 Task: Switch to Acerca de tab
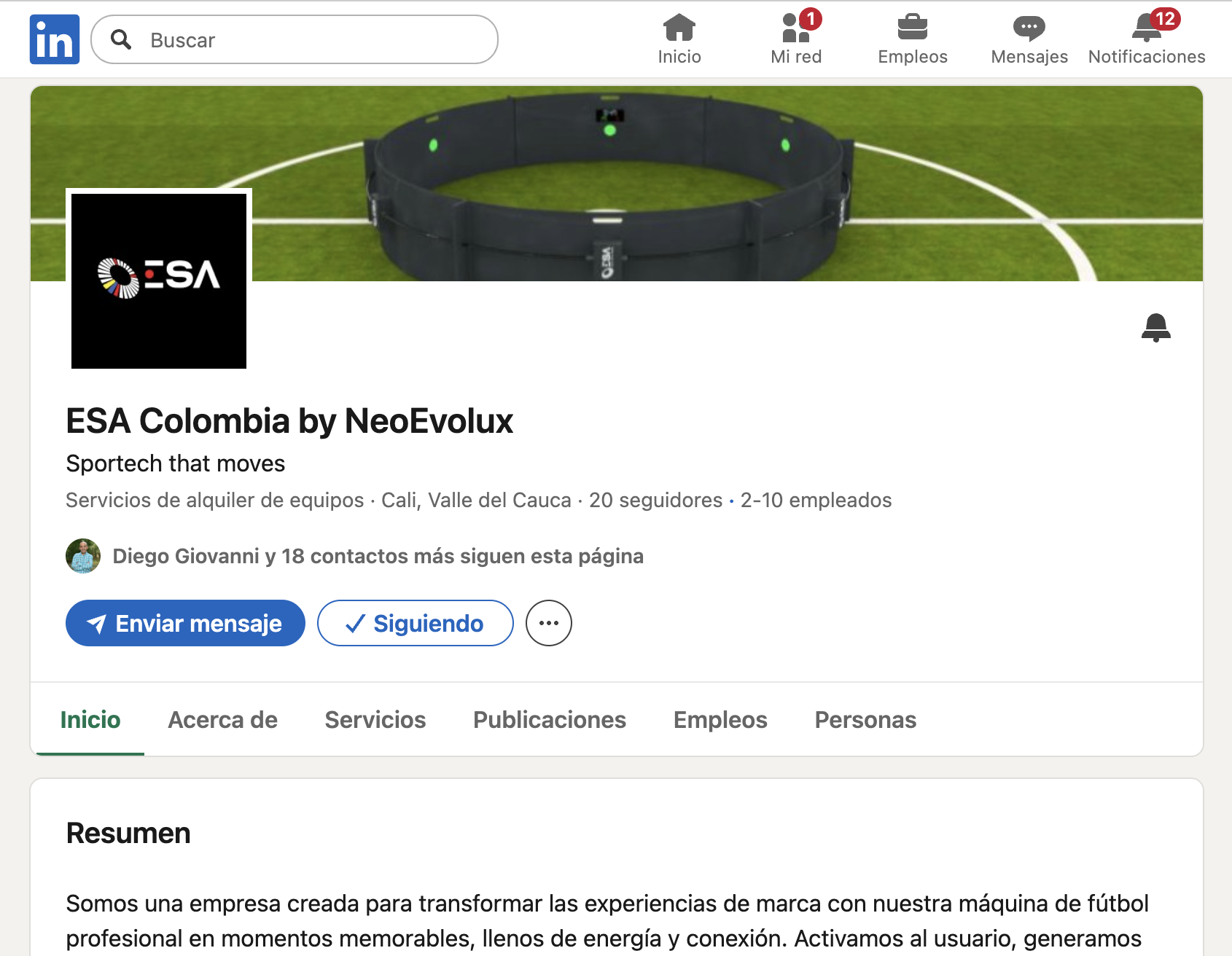223,720
